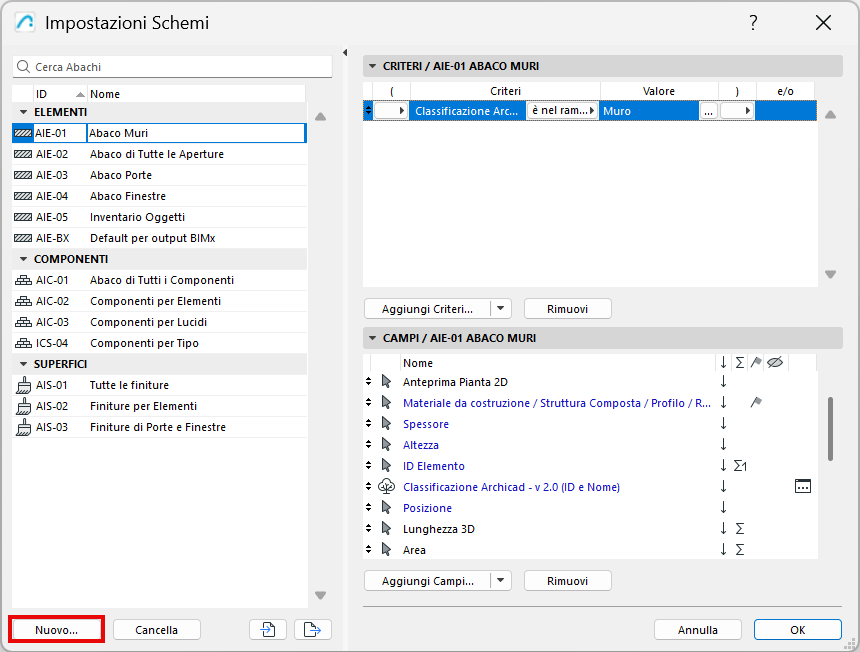This screenshot has width=860, height=652.
Task: Select Componenti per Tipo in the list
Action: click(144, 343)
